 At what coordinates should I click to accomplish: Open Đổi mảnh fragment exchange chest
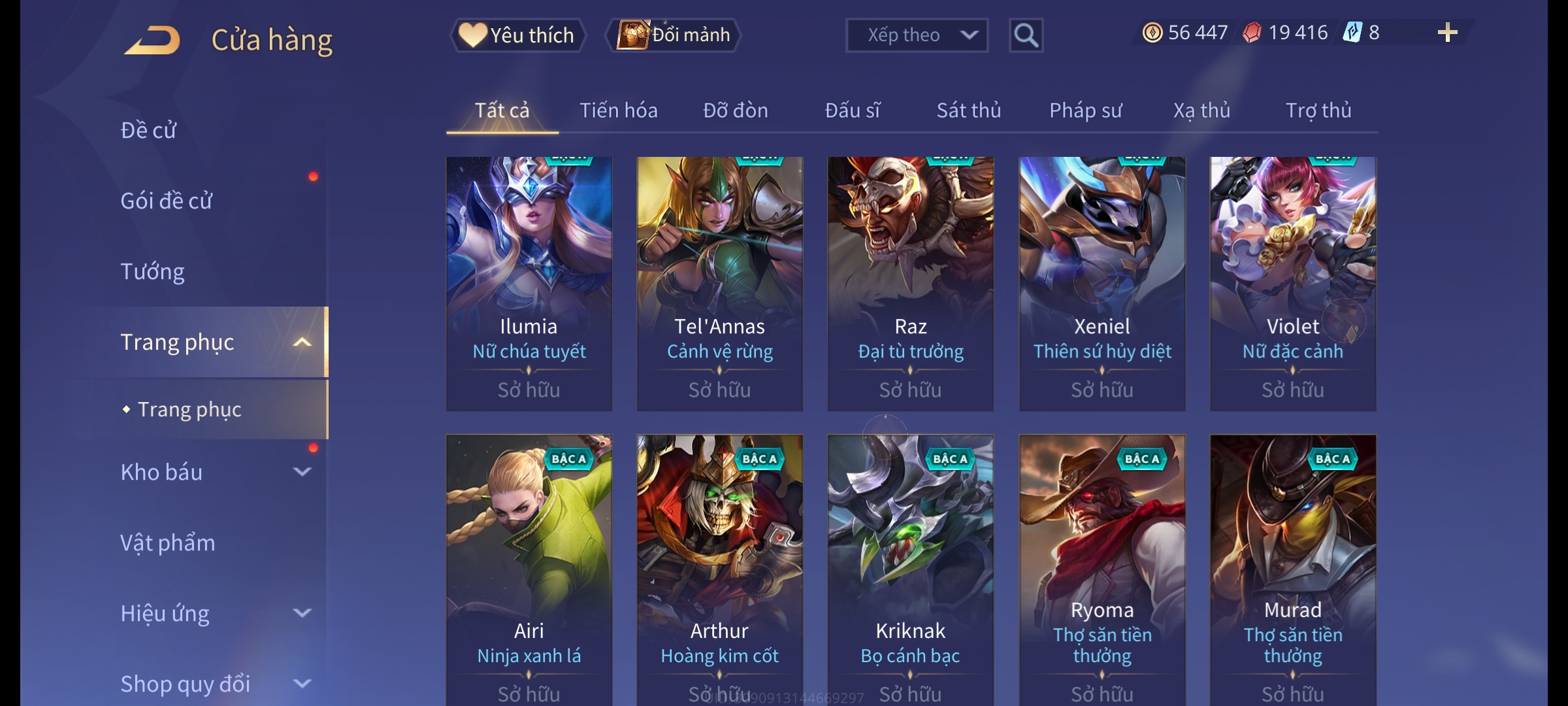coord(674,35)
